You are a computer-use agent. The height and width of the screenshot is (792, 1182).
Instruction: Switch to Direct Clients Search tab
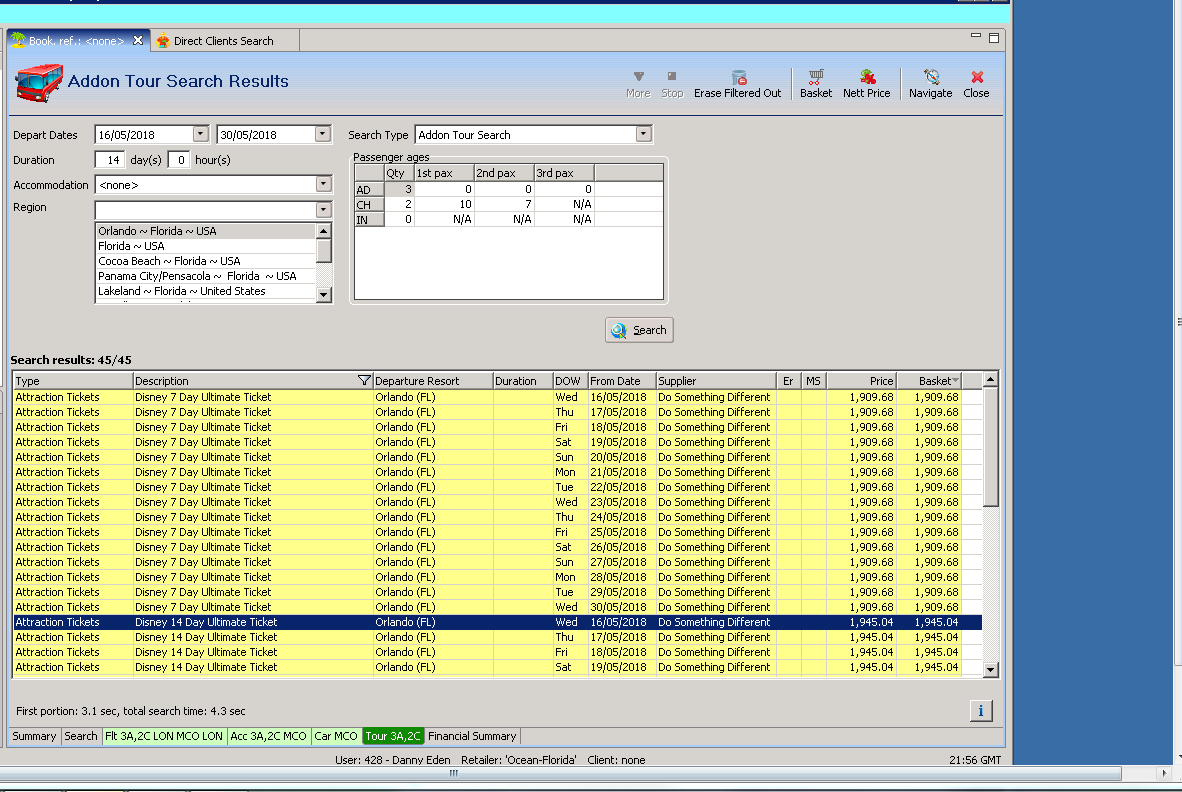point(222,41)
